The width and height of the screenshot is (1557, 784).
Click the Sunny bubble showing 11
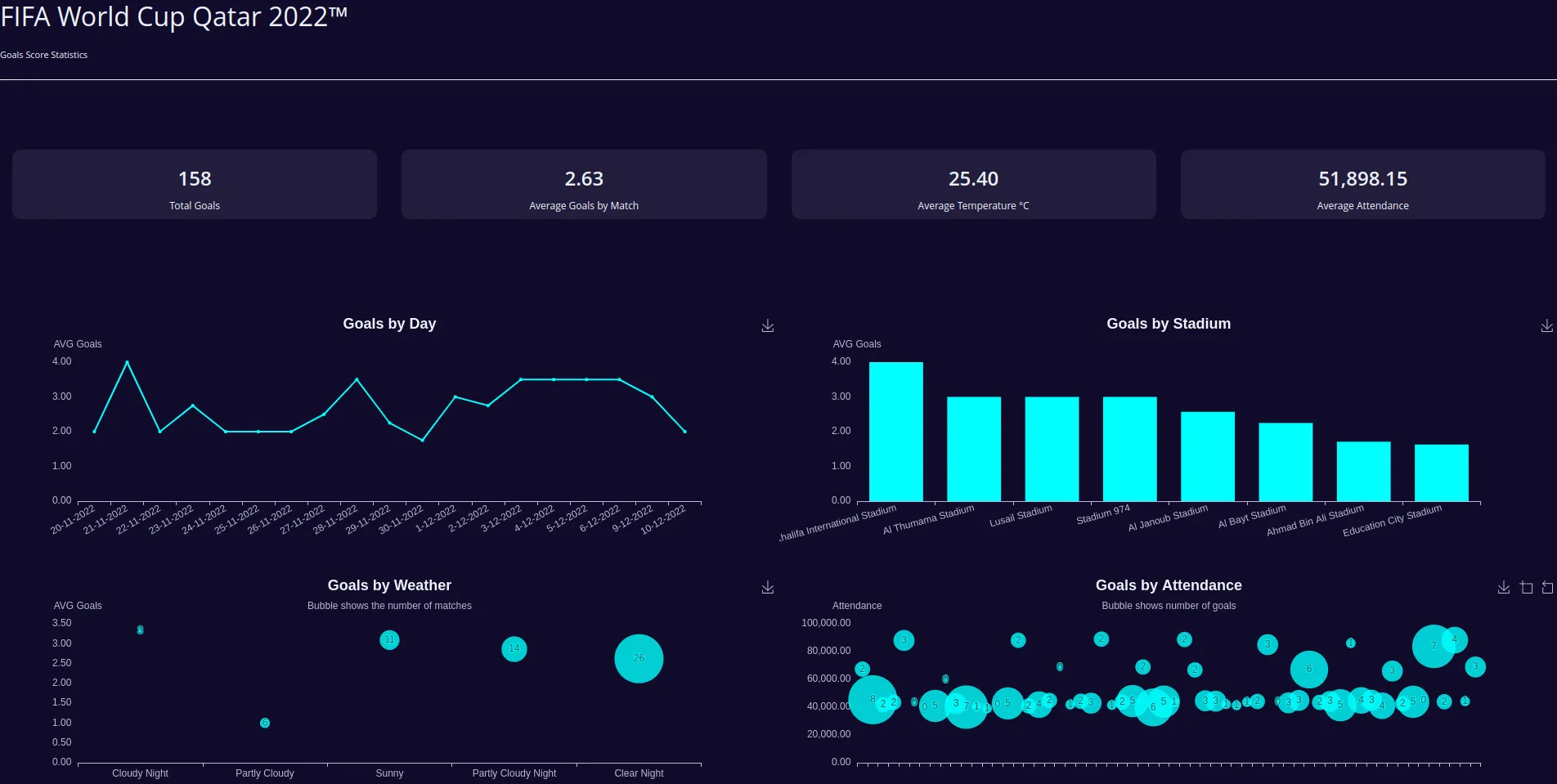[389, 640]
